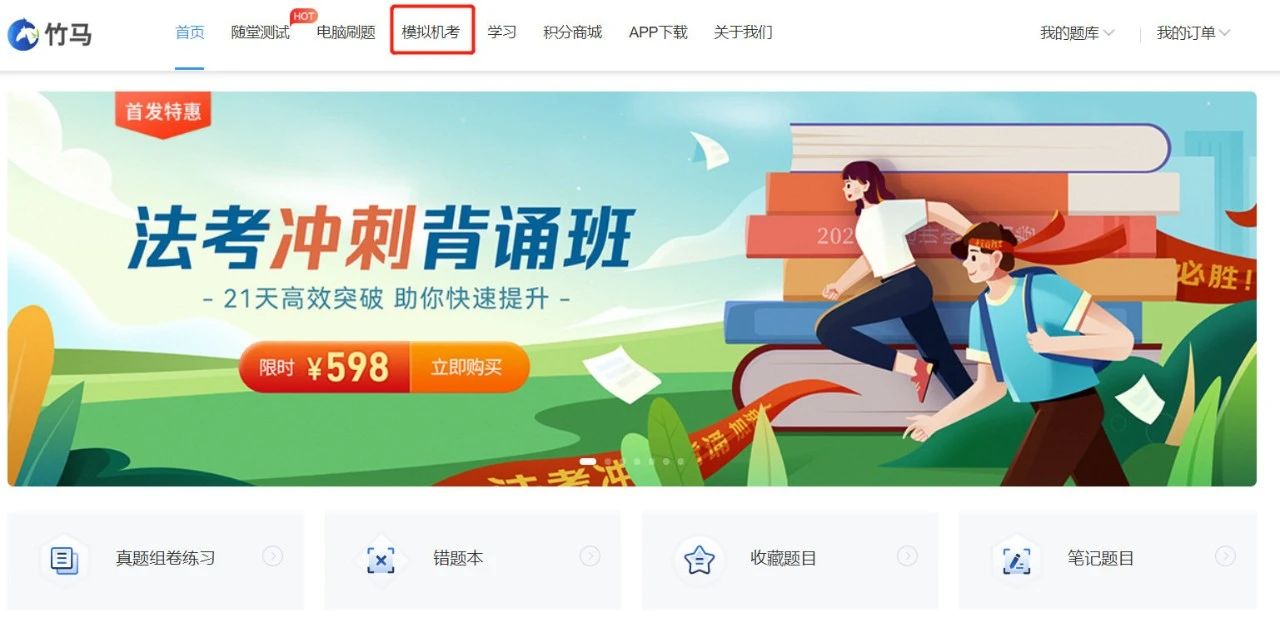1280x637 pixels.
Task: Open the 收藏题目 star icon
Action: pyautogui.click(x=699, y=559)
